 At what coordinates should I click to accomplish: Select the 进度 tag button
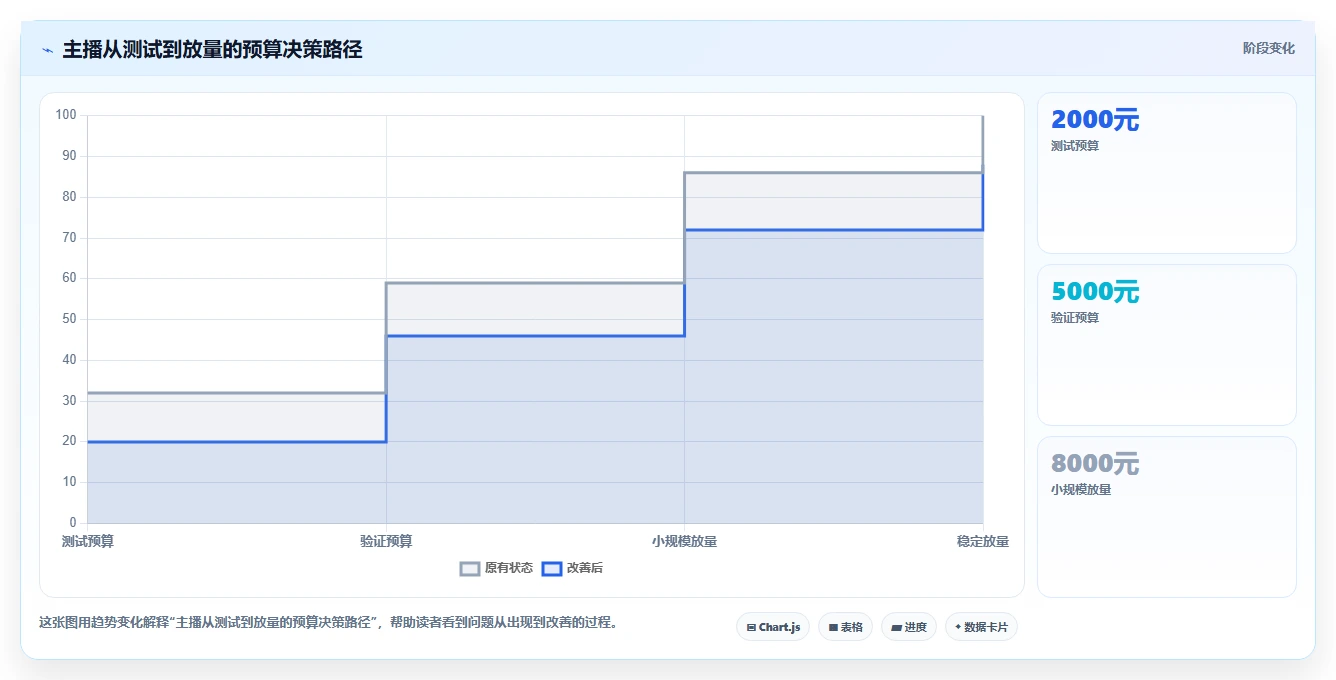pos(908,627)
